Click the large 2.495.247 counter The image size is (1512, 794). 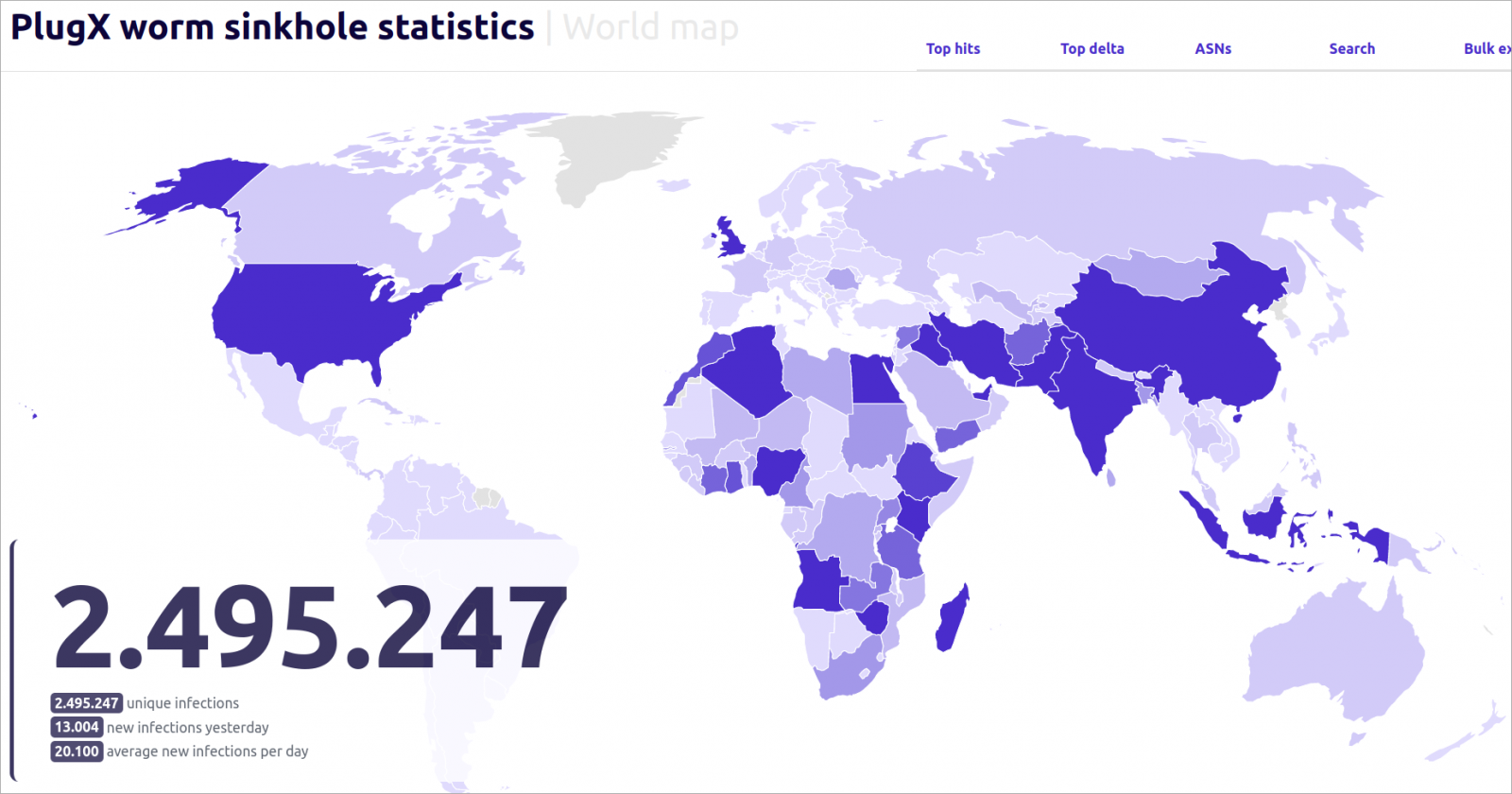point(310,626)
